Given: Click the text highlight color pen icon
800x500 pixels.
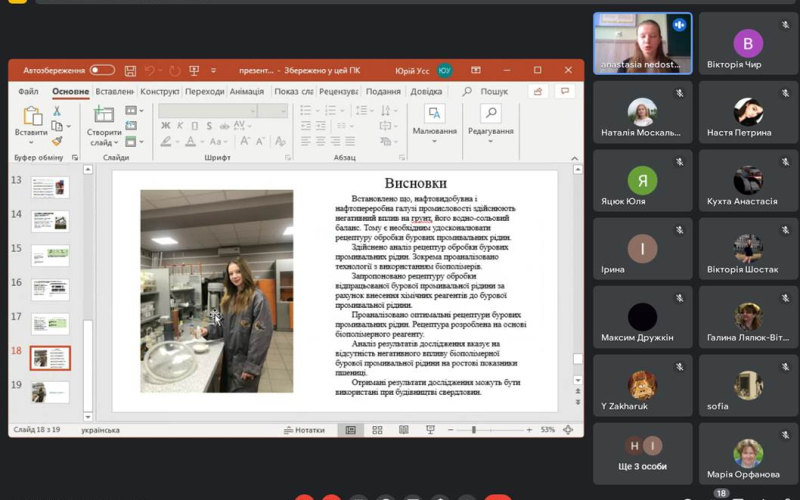Looking at the screenshot, I should [x=165, y=141].
